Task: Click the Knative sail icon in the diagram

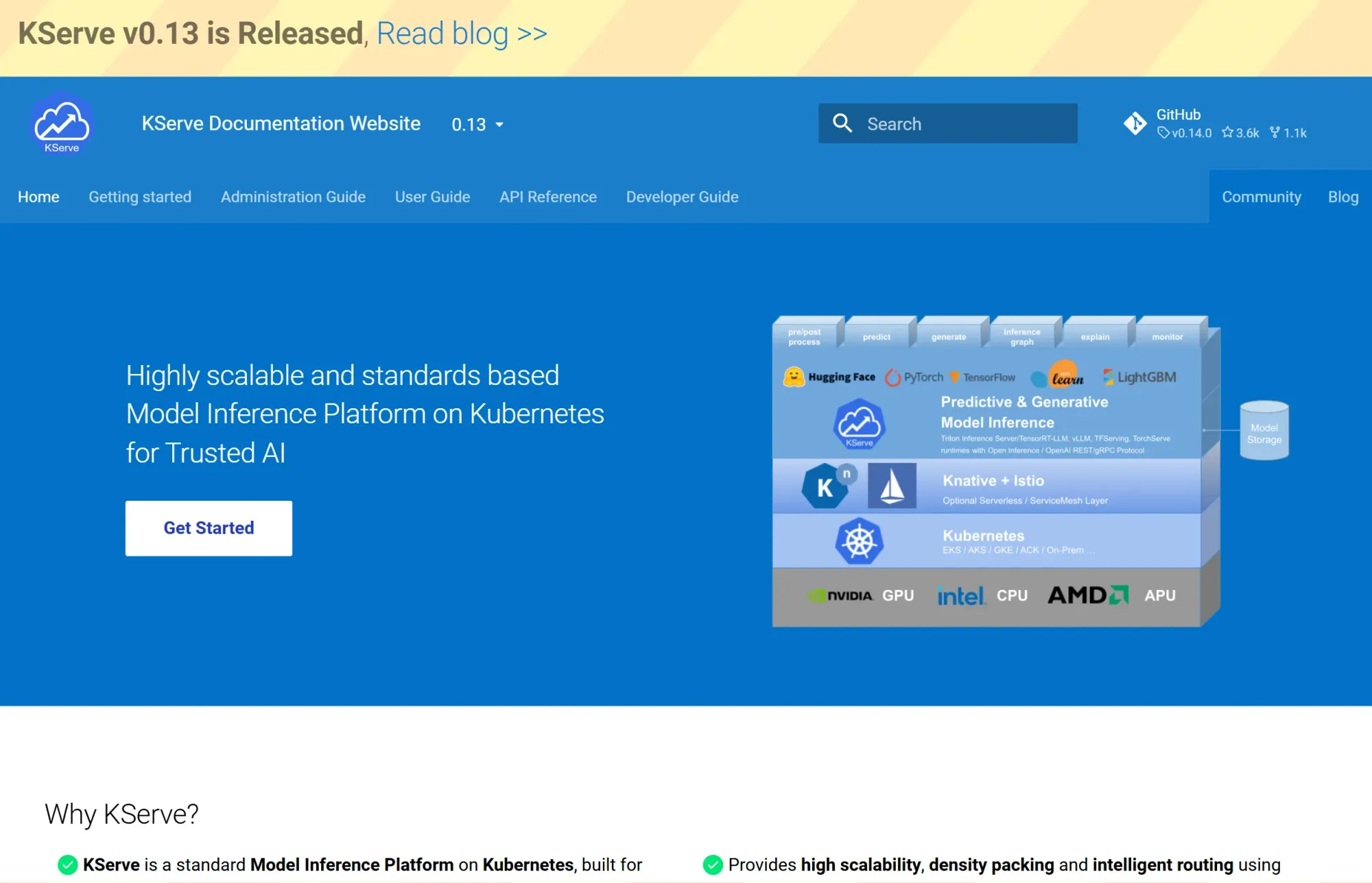Action: pyautogui.click(x=892, y=486)
